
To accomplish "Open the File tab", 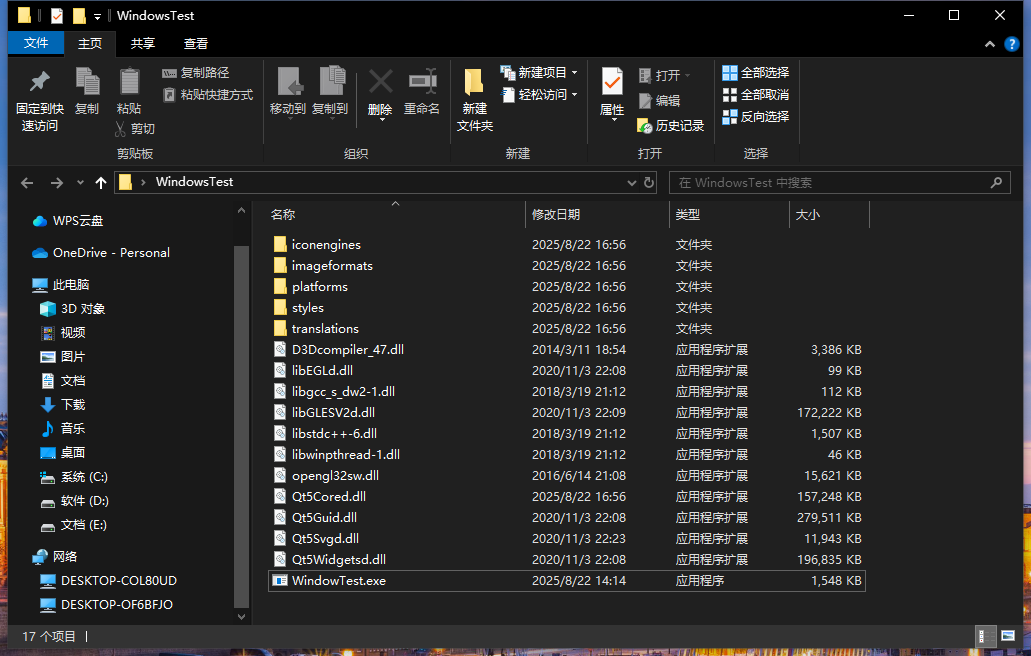I will click(36, 43).
